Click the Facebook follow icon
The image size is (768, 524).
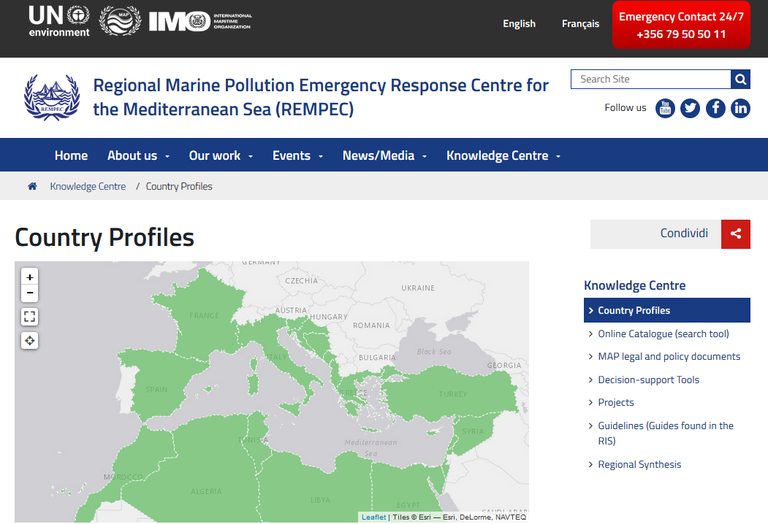[715, 108]
